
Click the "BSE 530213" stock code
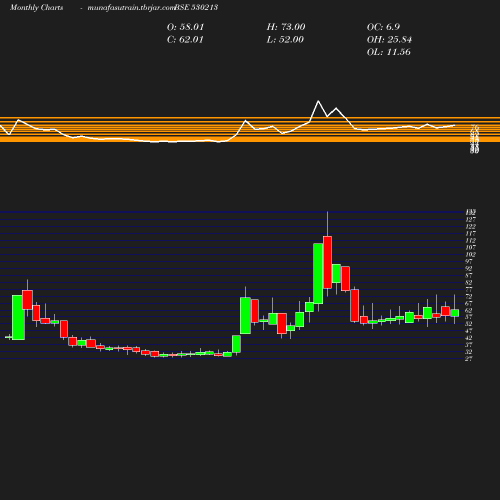196,7
